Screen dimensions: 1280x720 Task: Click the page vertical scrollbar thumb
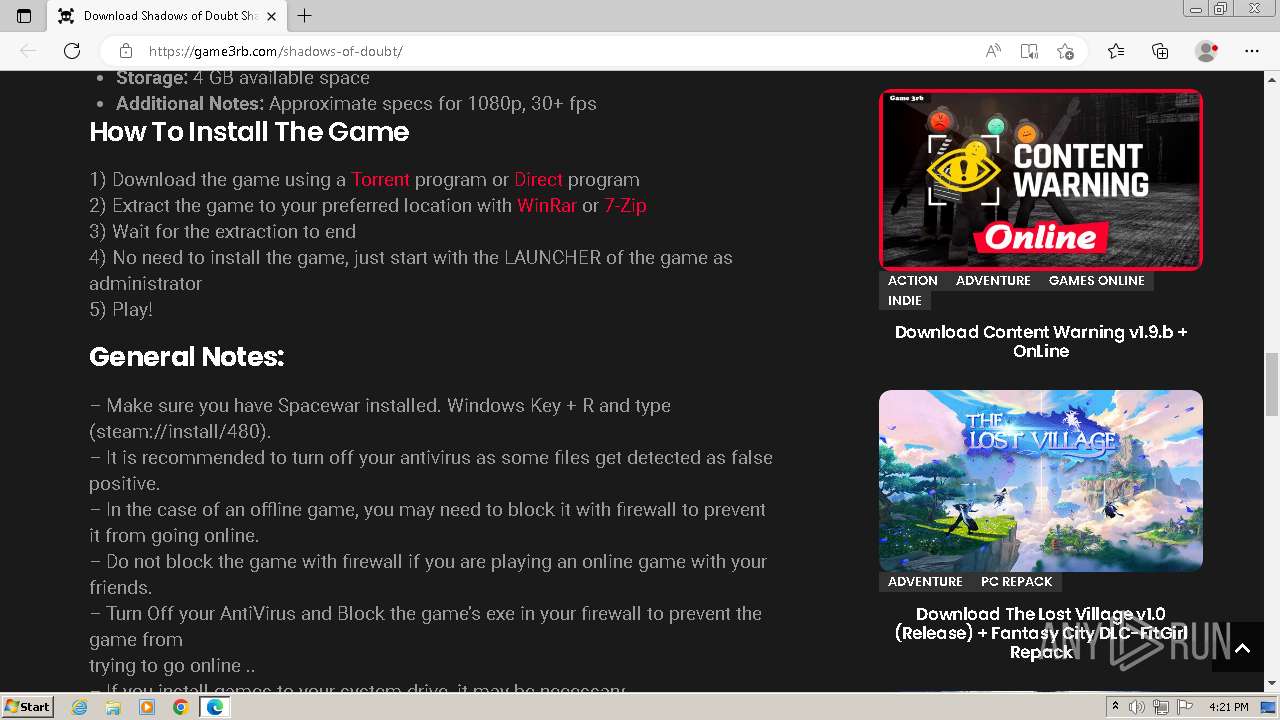click(x=1272, y=384)
